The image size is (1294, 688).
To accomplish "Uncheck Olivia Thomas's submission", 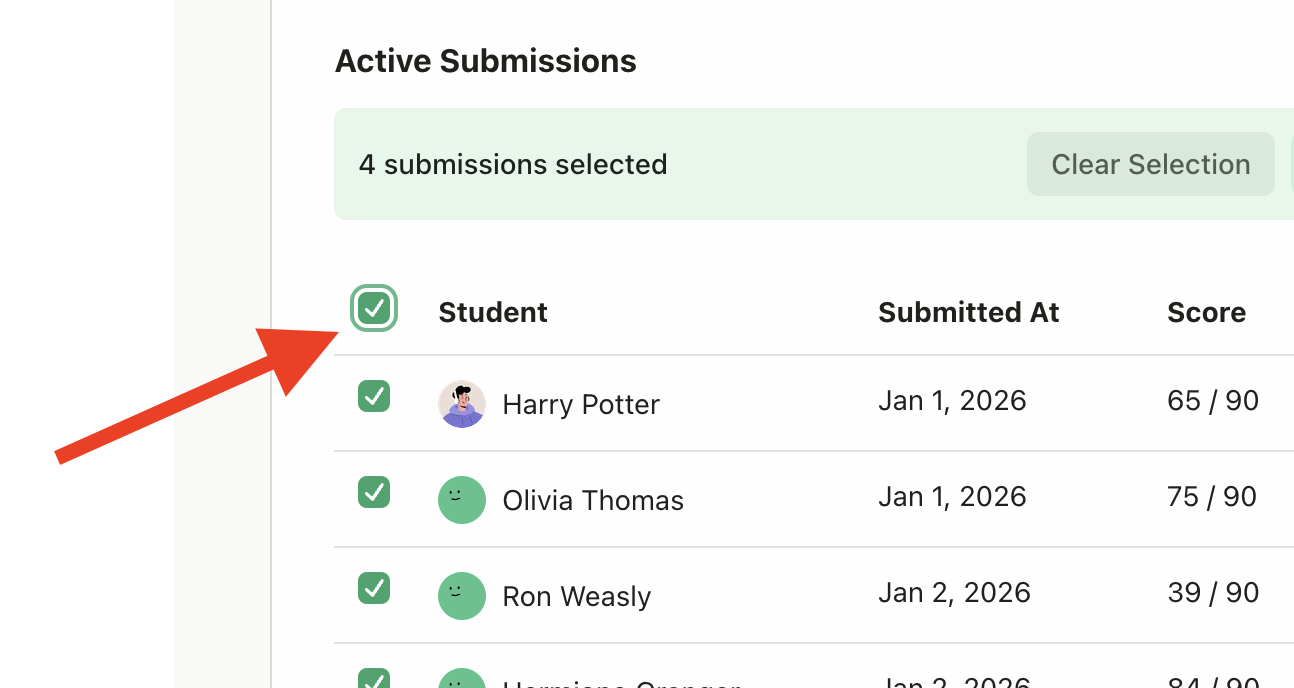I will point(374,491).
